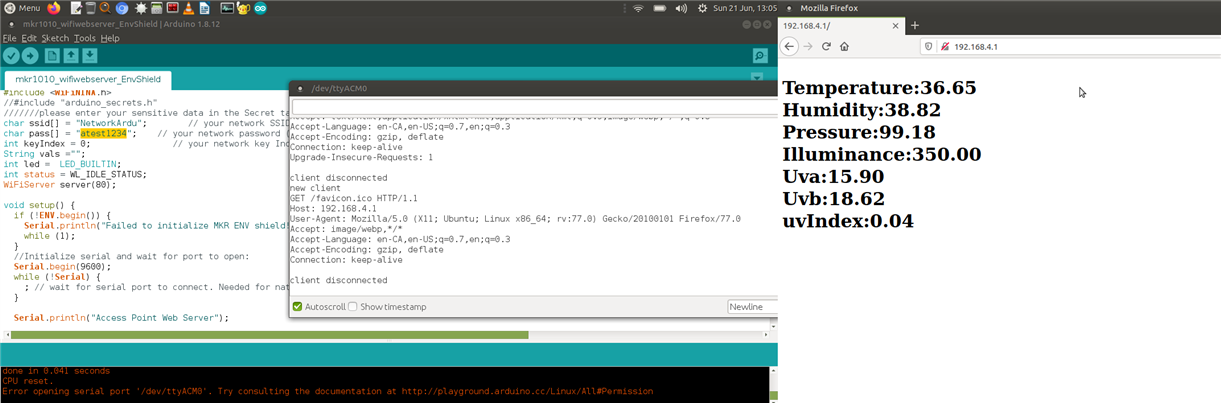Open a sketch with the Open icon

[72, 56]
